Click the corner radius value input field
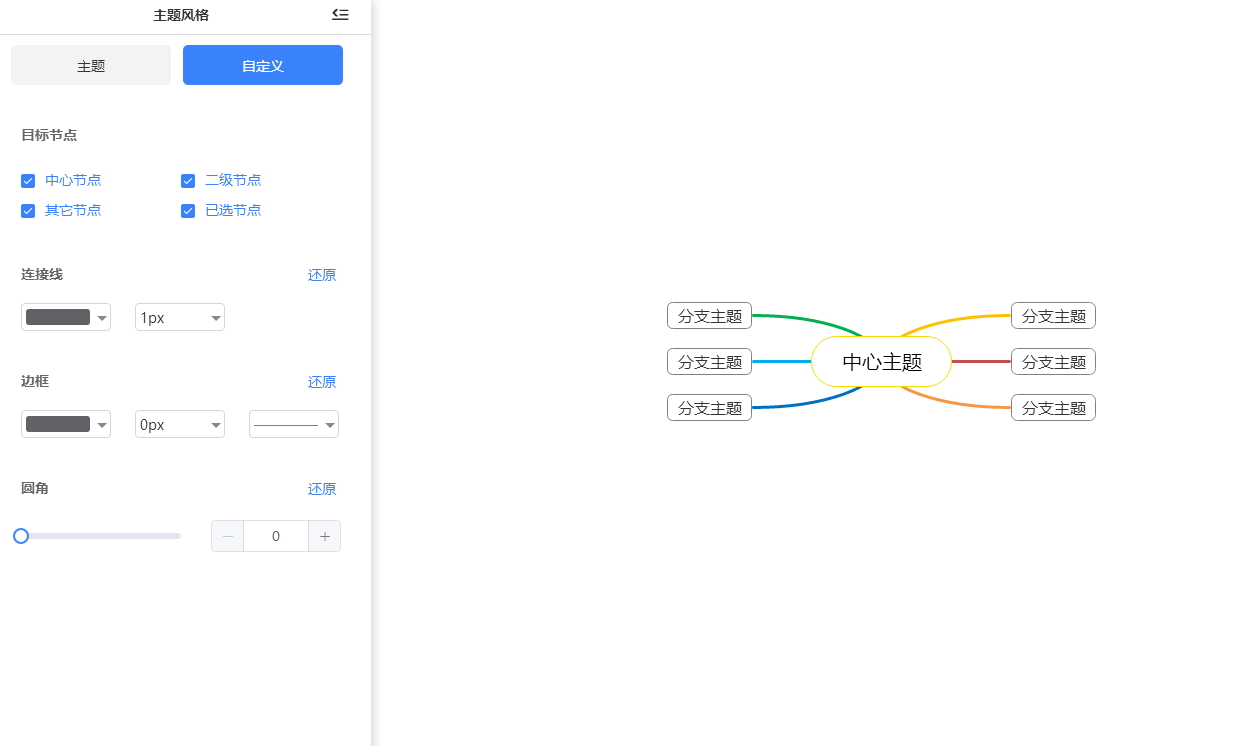The image size is (1233, 746). point(276,536)
